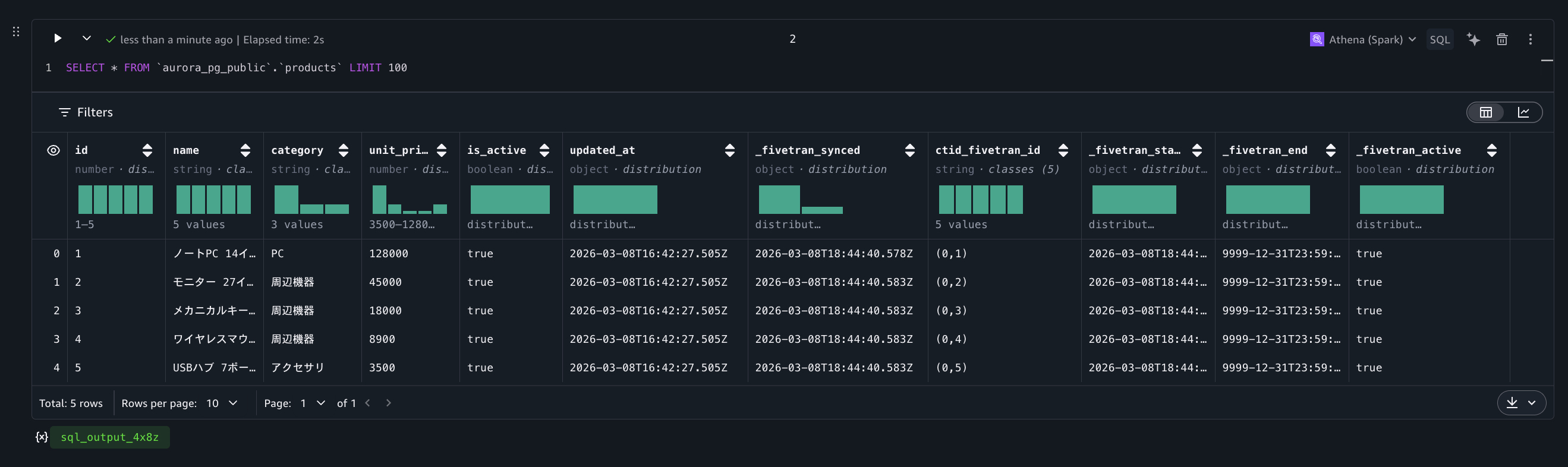
Task: Open the cell's three-dot options menu
Action: [x=1529, y=40]
